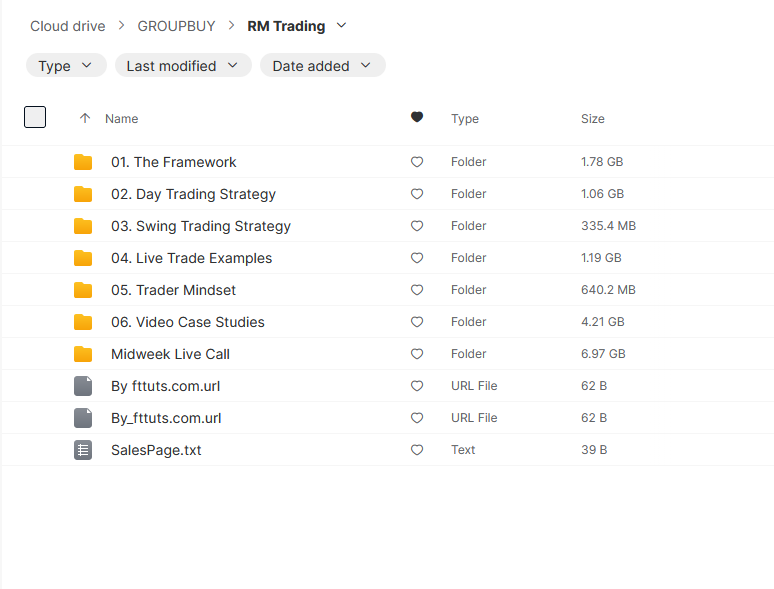The width and height of the screenshot is (774, 589).
Task: Click the Midweek Live Call folder icon
Action: pyautogui.click(x=83, y=354)
